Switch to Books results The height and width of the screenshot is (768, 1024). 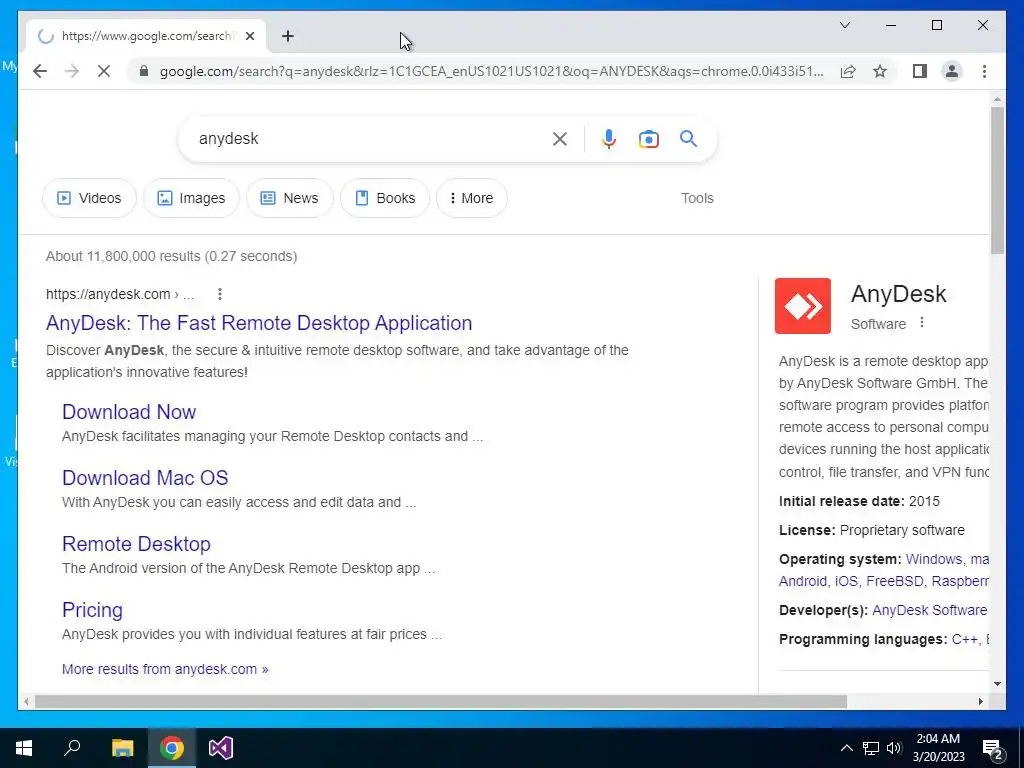click(385, 198)
